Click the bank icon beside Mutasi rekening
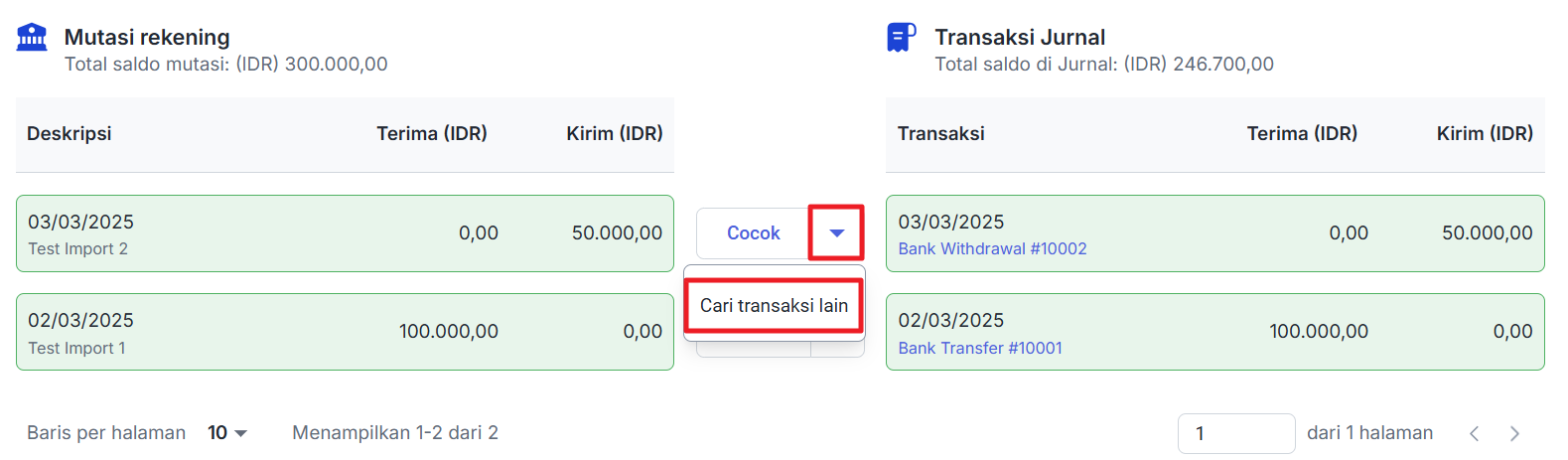Viewport: 1568px width, 460px height. (32, 38)
